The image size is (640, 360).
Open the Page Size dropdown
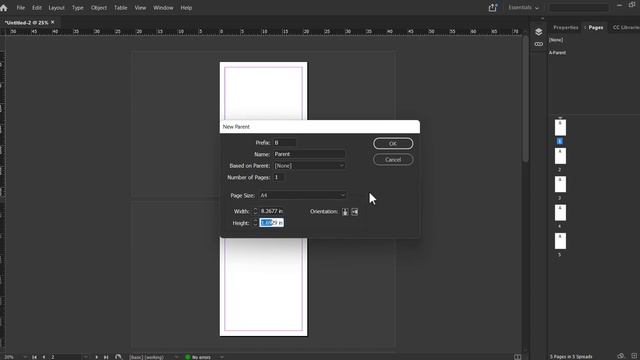coord(302,196)
